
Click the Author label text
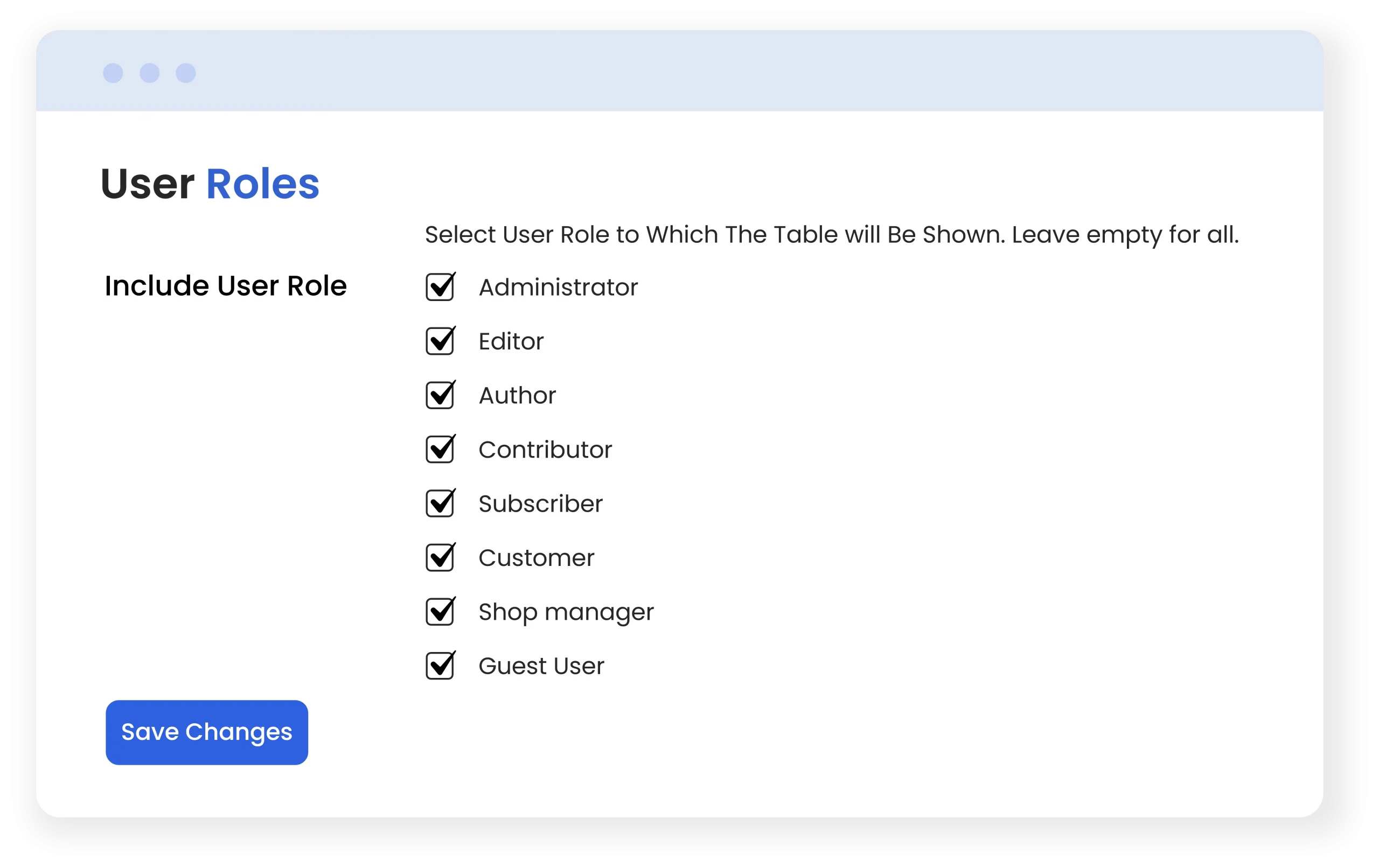pos(517,396)
